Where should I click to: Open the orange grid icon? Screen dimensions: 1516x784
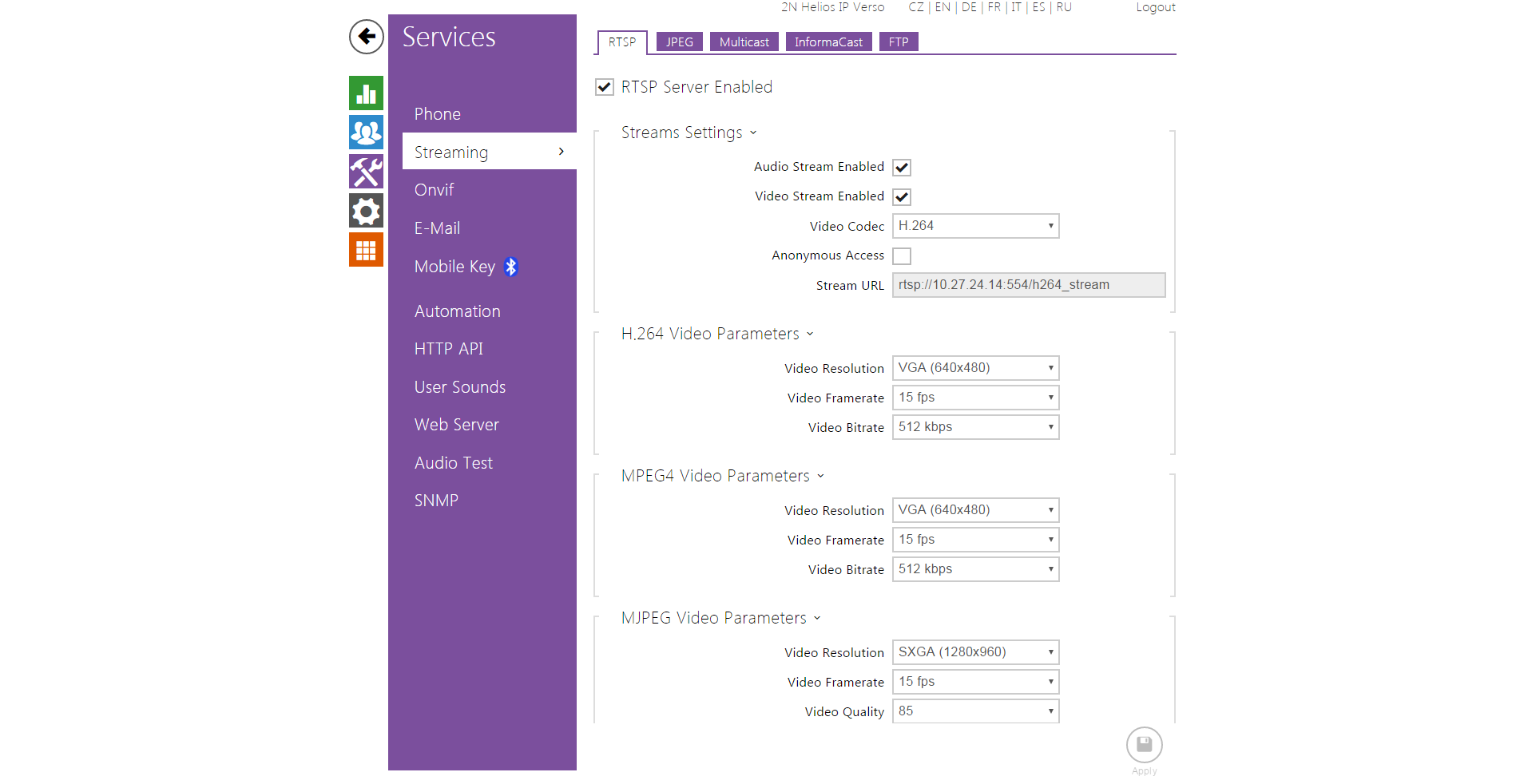[366, 250]
